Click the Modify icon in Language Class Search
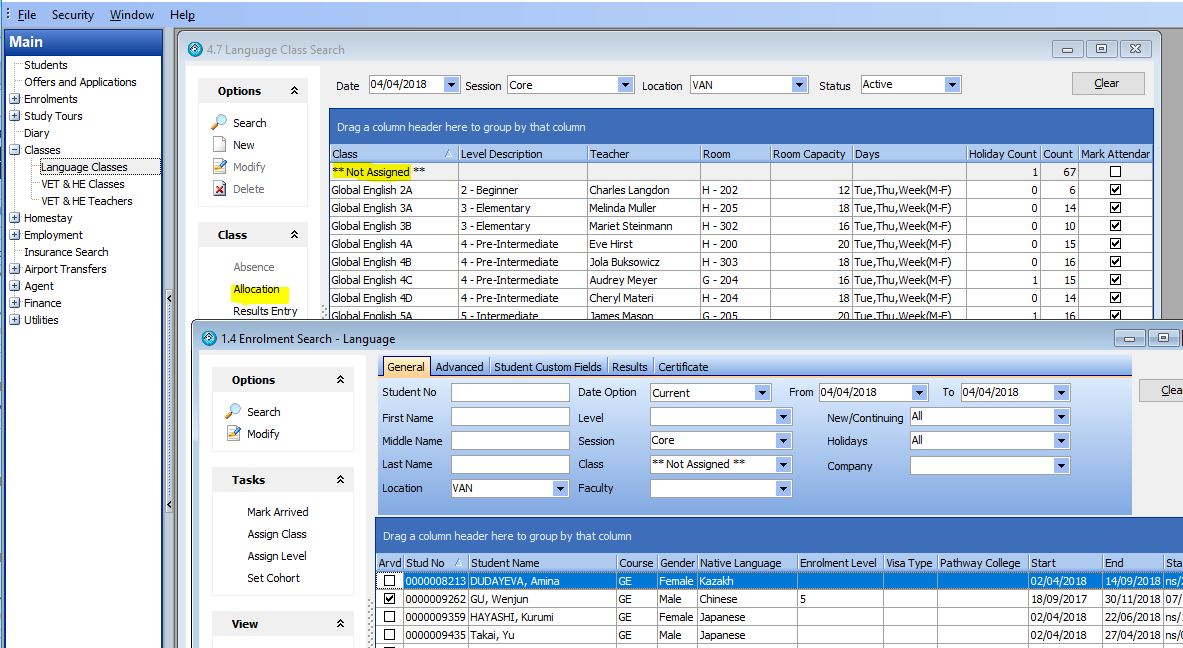1183x648 pixels. 220,167
